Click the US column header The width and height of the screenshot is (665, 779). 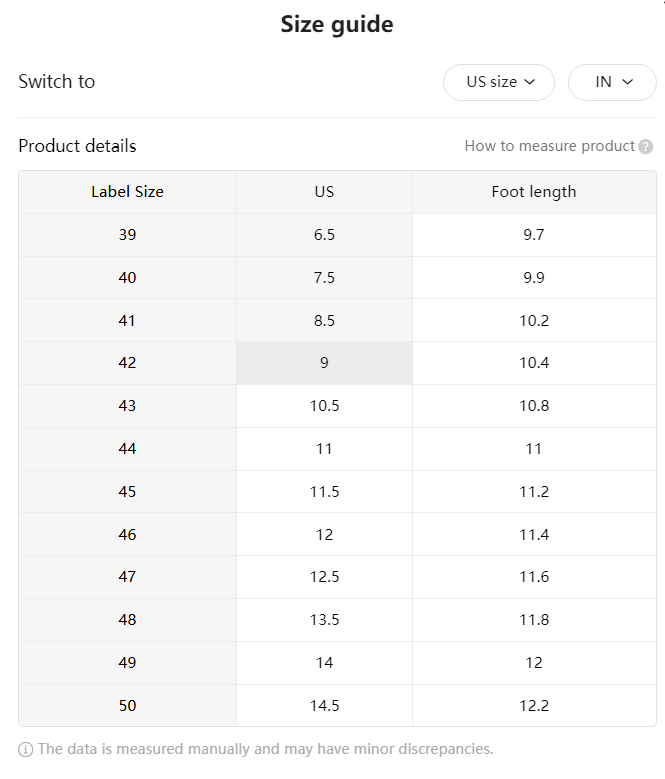(324, 192)
